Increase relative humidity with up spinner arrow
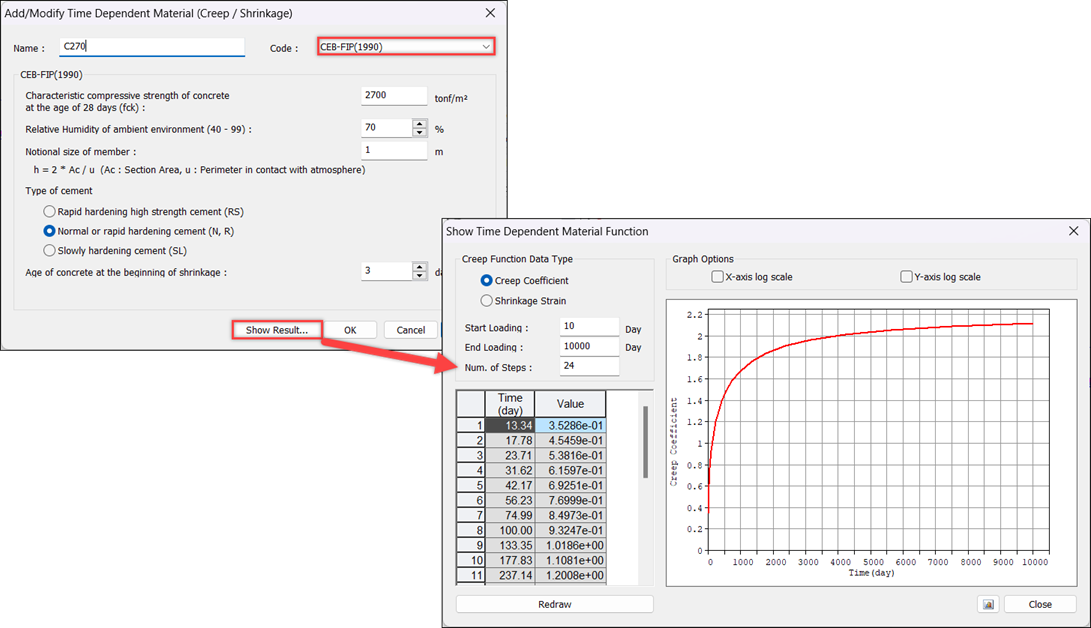 (x=420, y=124)
